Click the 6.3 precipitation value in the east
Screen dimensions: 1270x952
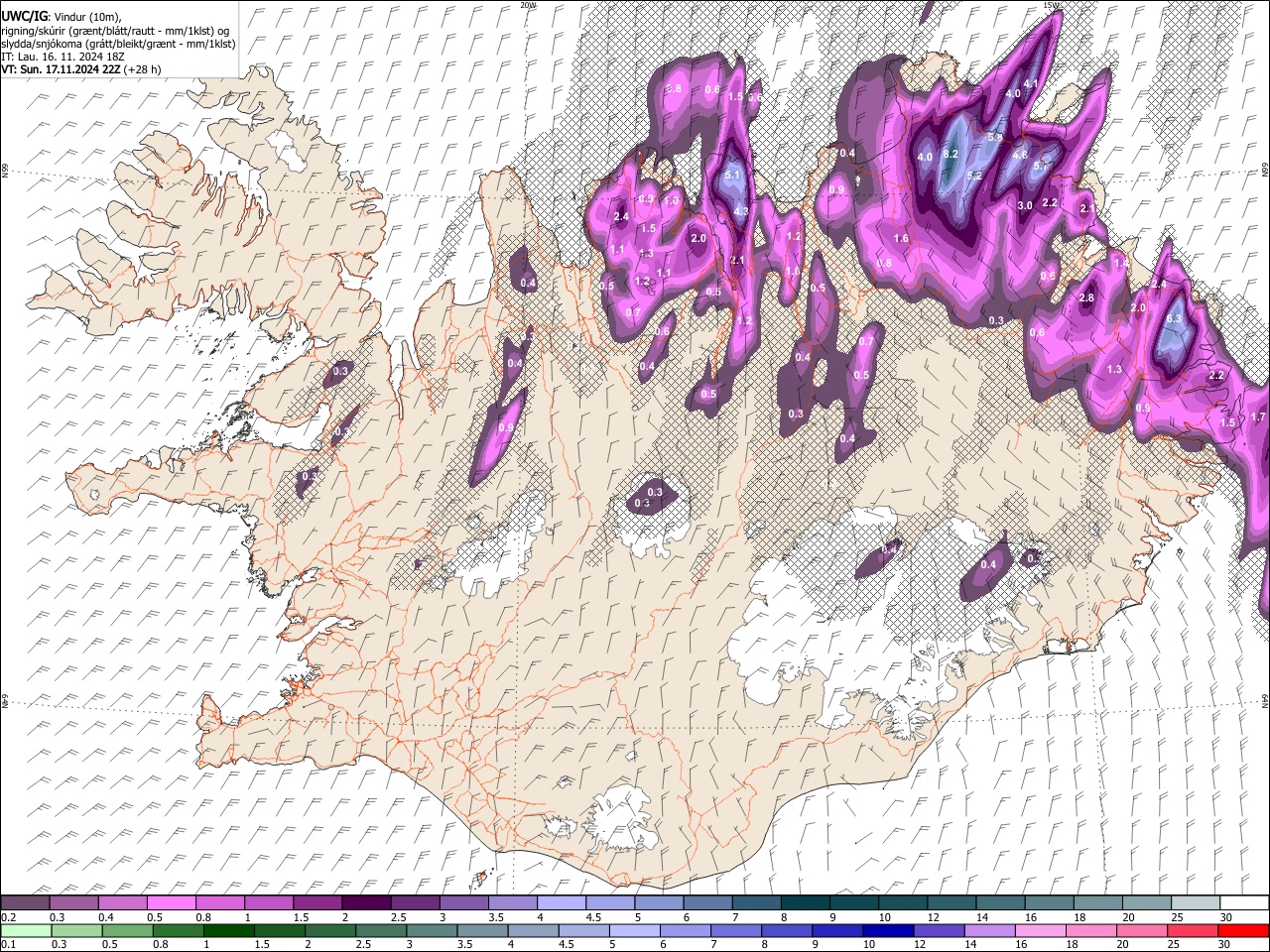1174,319
